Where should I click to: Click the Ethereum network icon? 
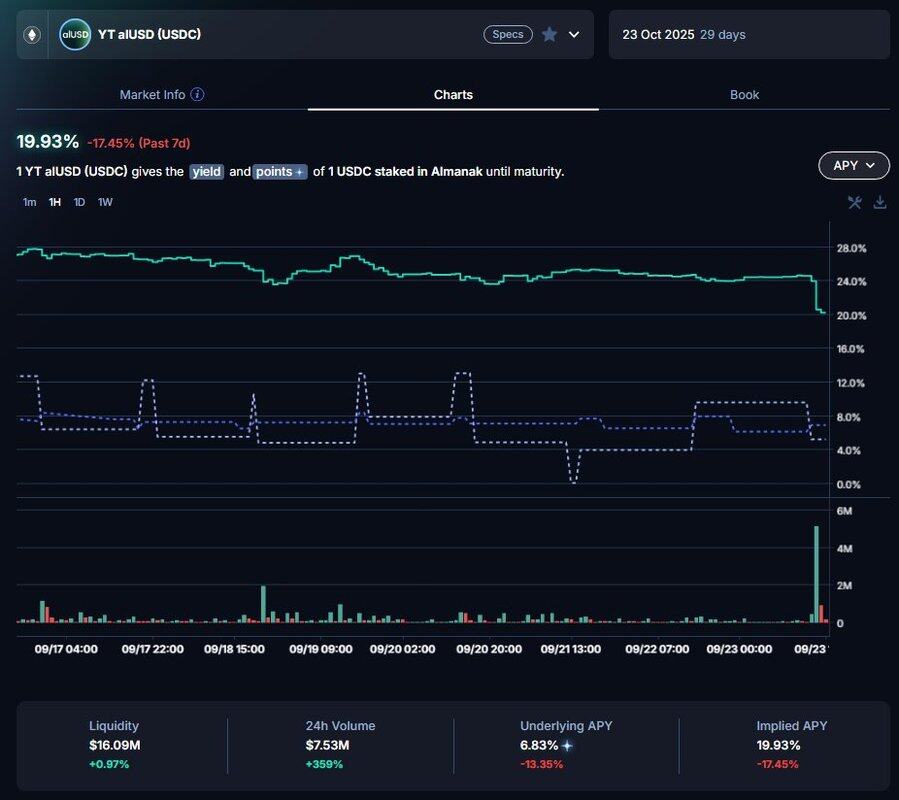32,35
